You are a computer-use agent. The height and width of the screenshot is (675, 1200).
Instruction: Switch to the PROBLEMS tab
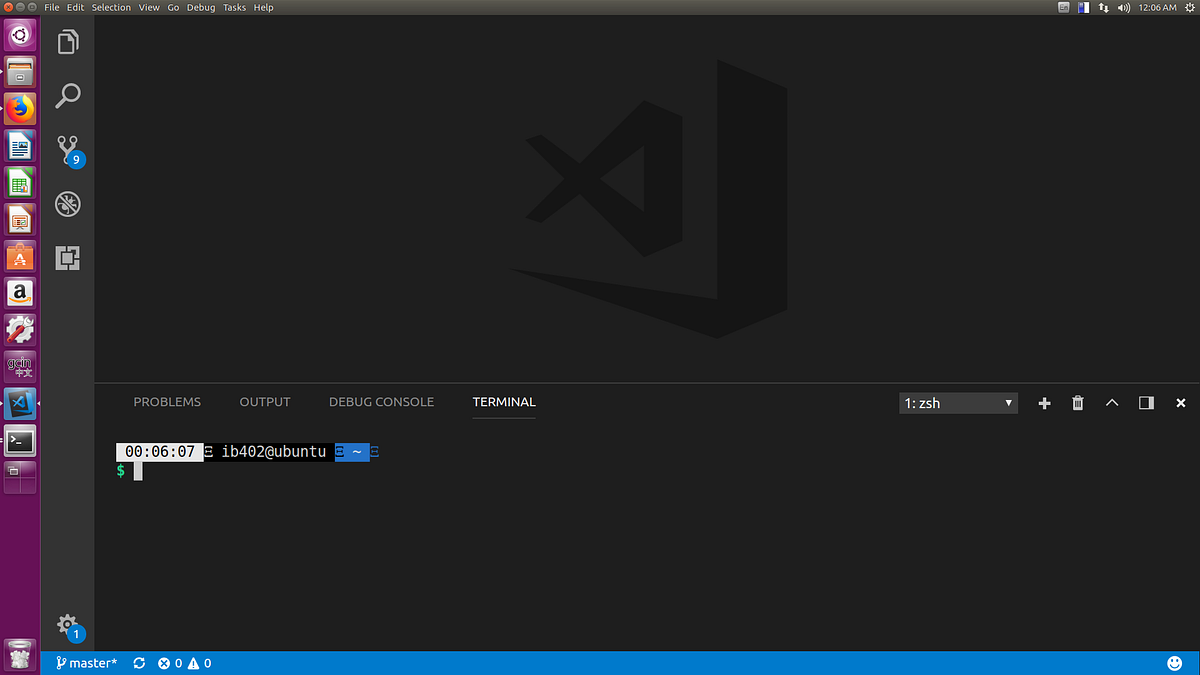[166, 402]
